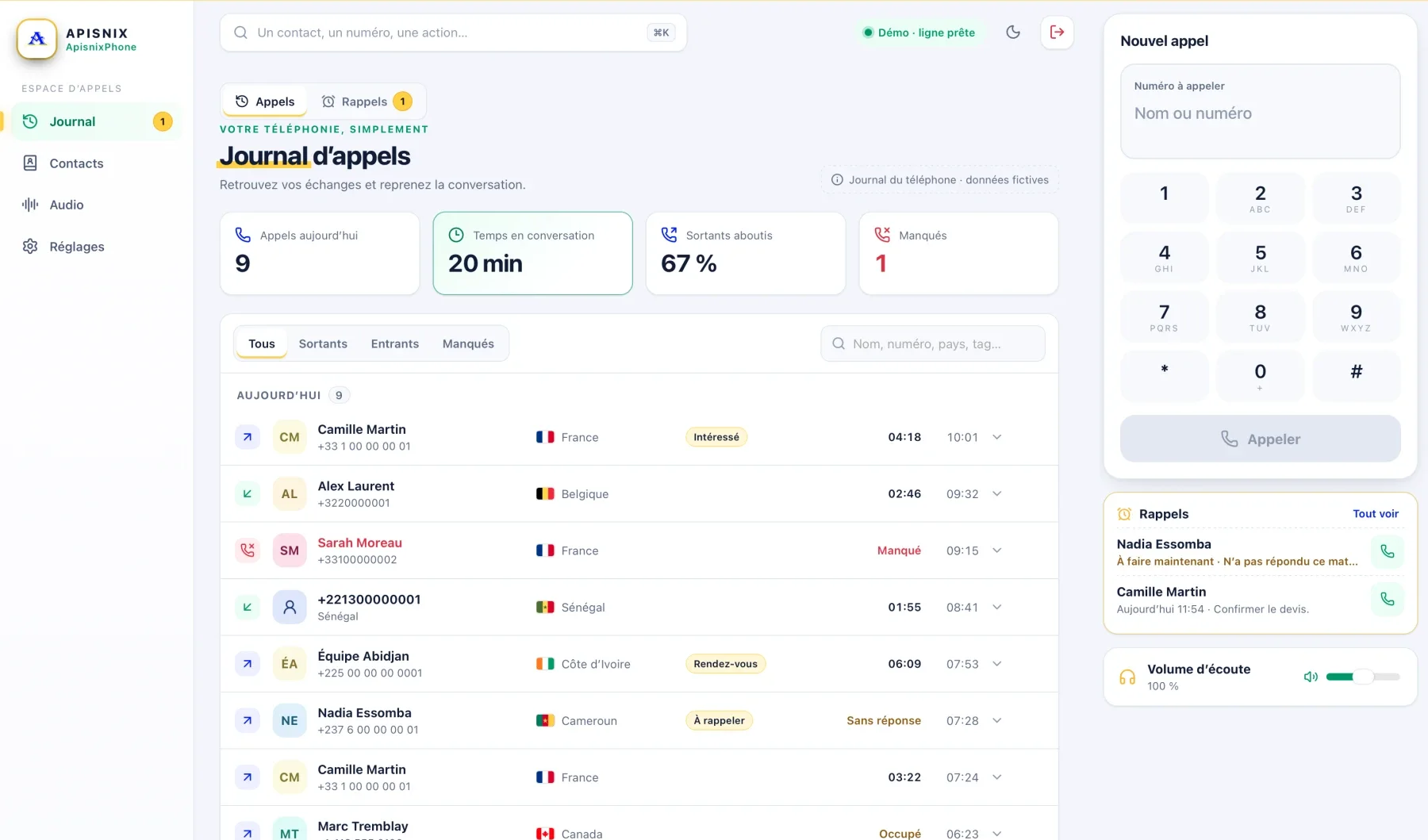
Task: Expand the Équipe Abidjan call row
Action: point(997,664)
